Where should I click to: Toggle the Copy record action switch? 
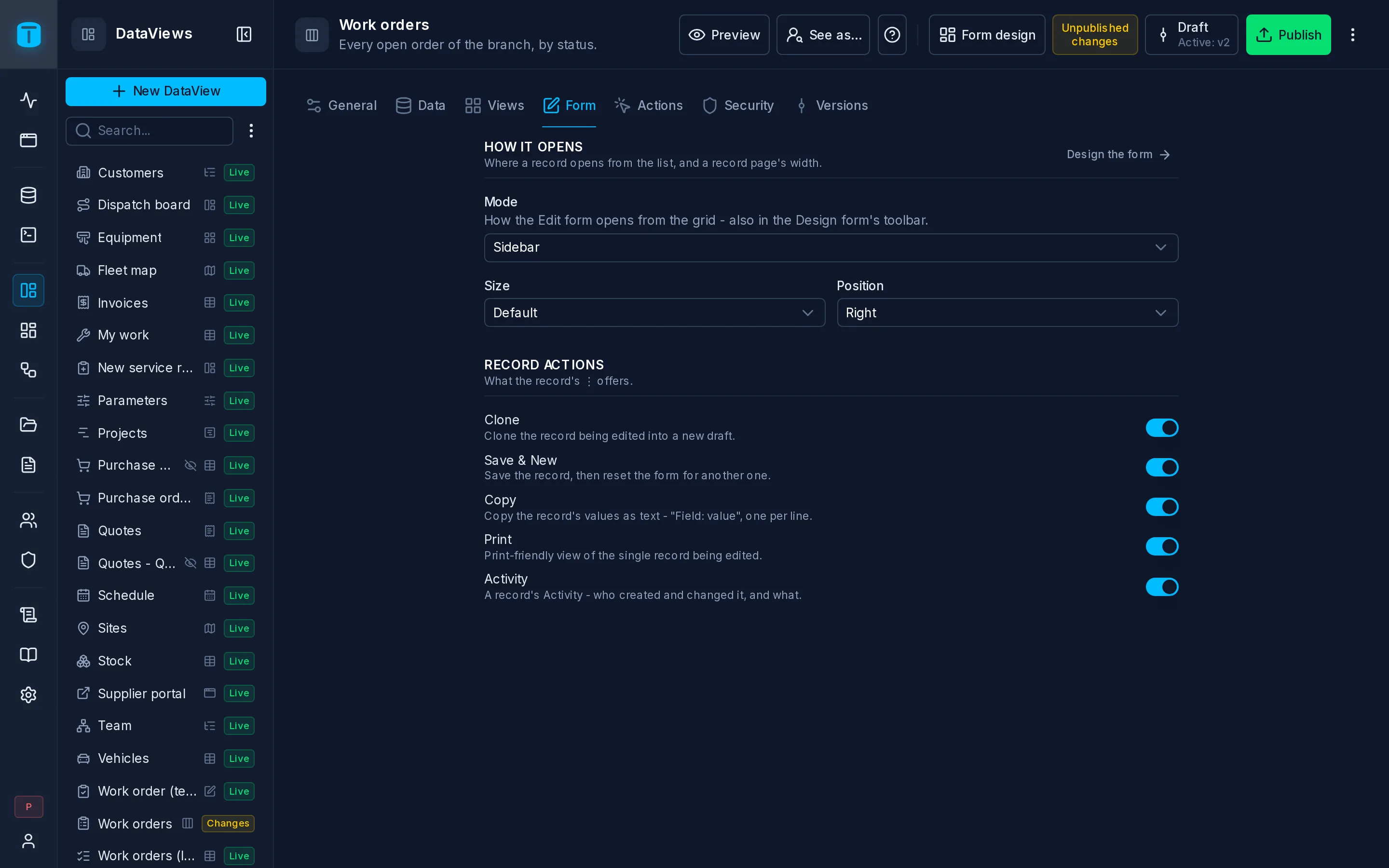(x=1162, y=507)
